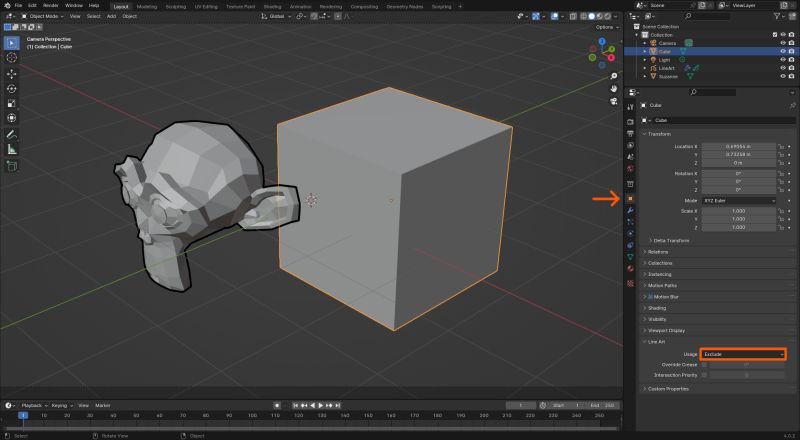Viewport: 800px width, 440px height.
Task: Hide the Light object in viewport
Action: click(783, 60)
